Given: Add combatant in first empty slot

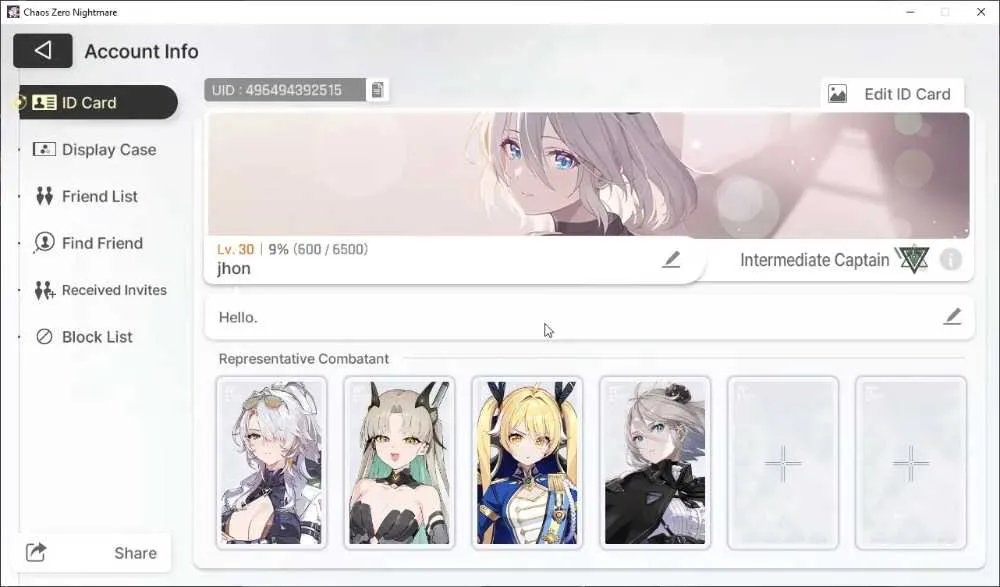Looking at the screenshot, I should click(783, 463).
